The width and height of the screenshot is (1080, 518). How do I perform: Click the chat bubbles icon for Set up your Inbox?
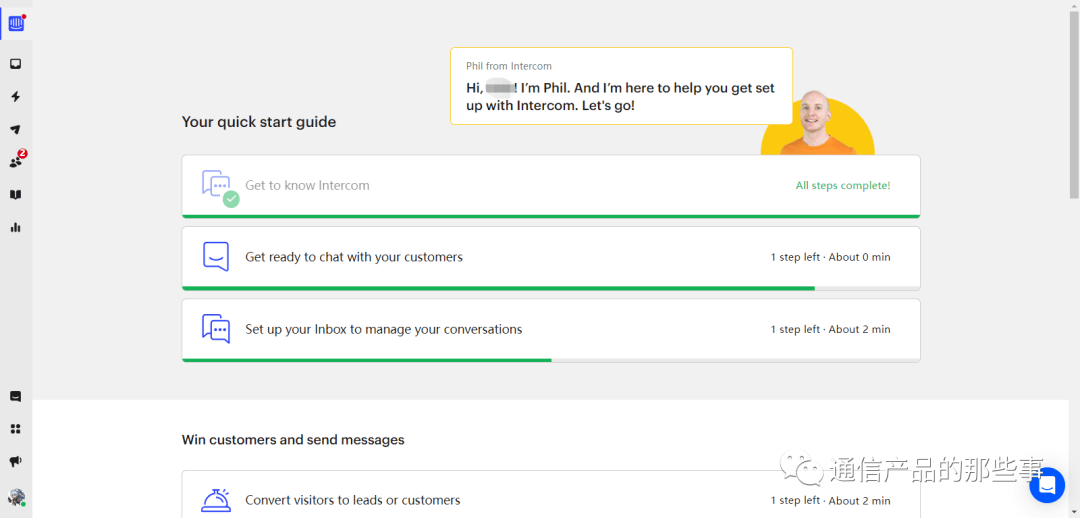(x=216, y=329)
